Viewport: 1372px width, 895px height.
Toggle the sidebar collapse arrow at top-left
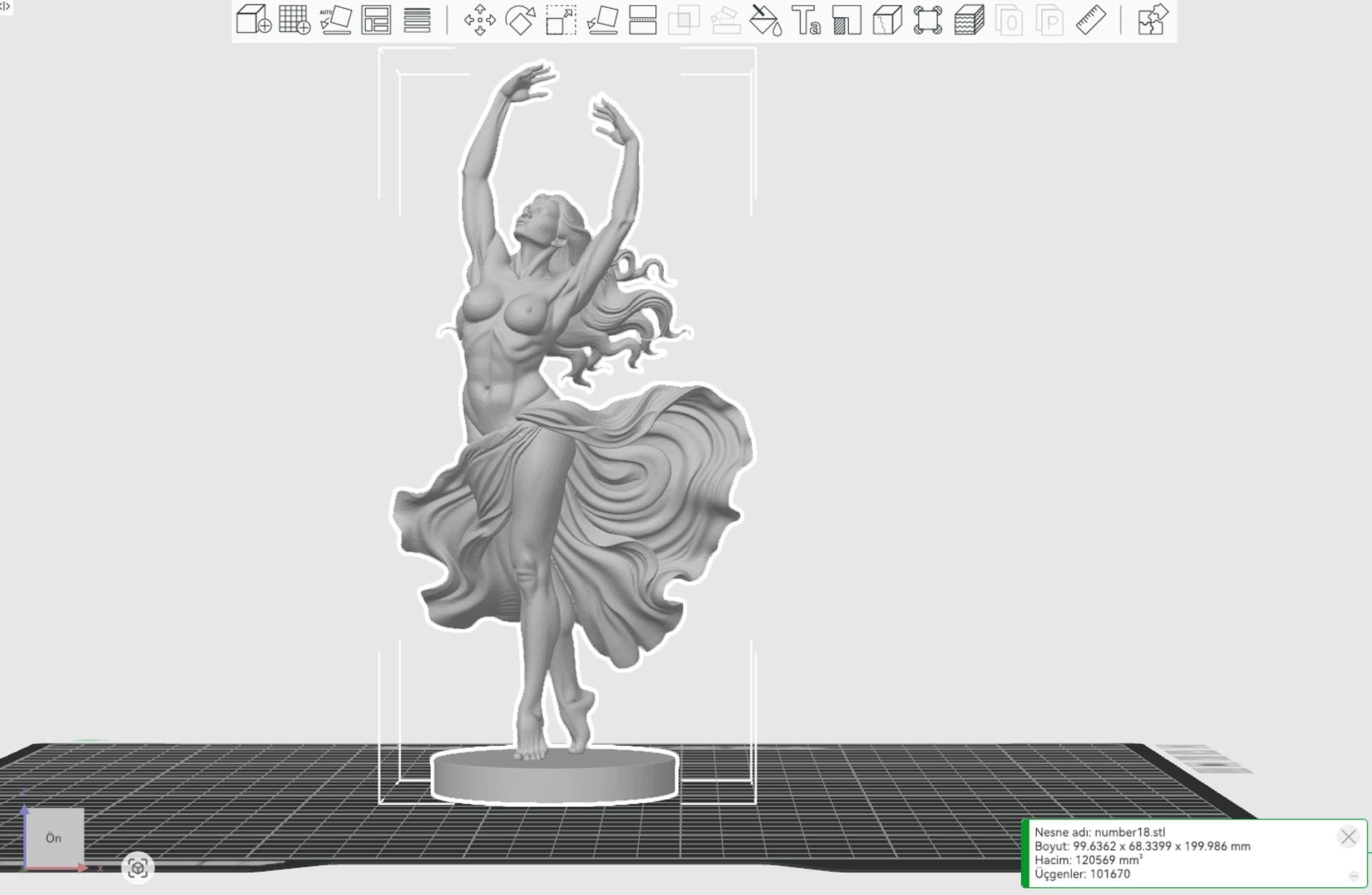(x=6, y=6)
